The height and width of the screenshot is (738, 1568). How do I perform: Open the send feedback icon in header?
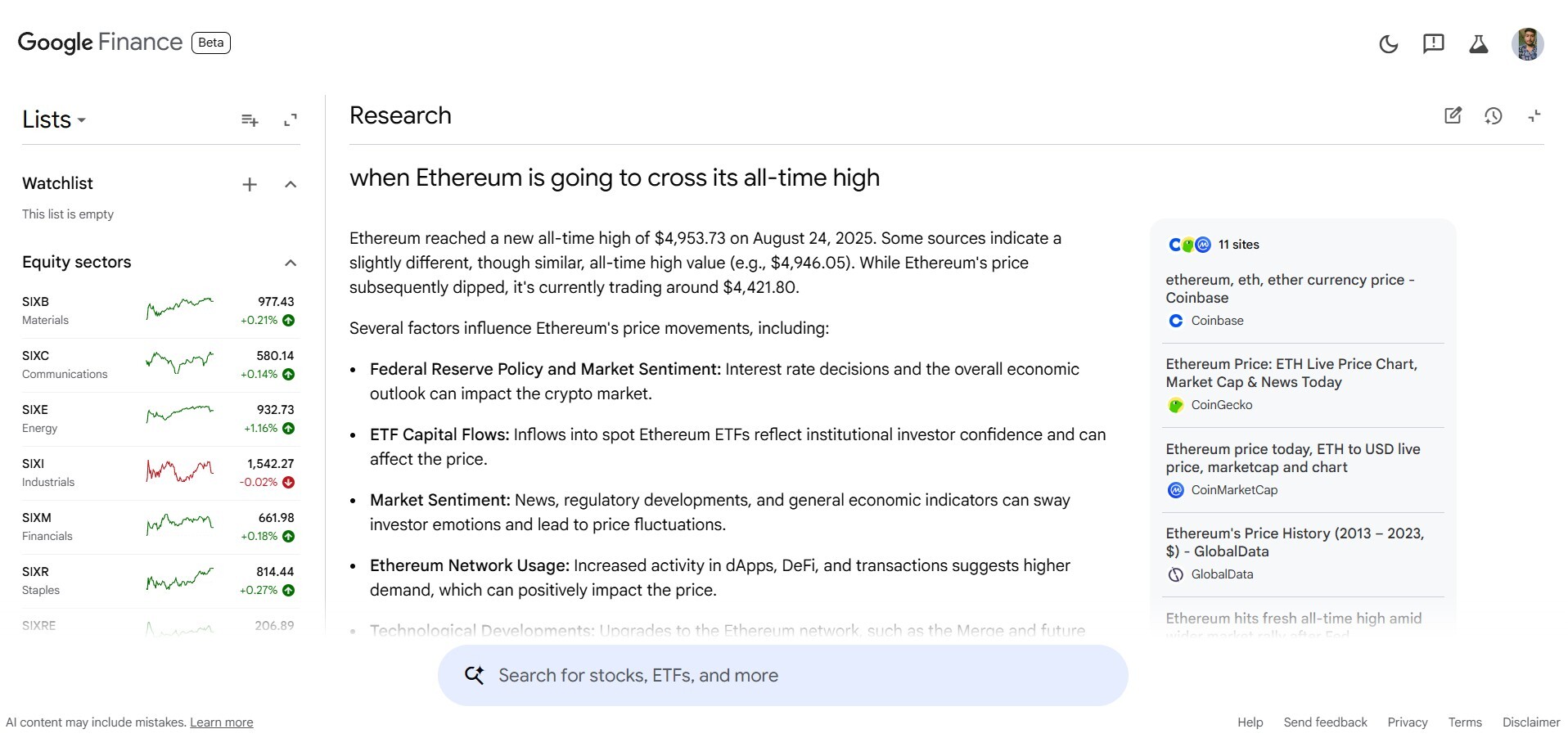(x=1433, y=44)
